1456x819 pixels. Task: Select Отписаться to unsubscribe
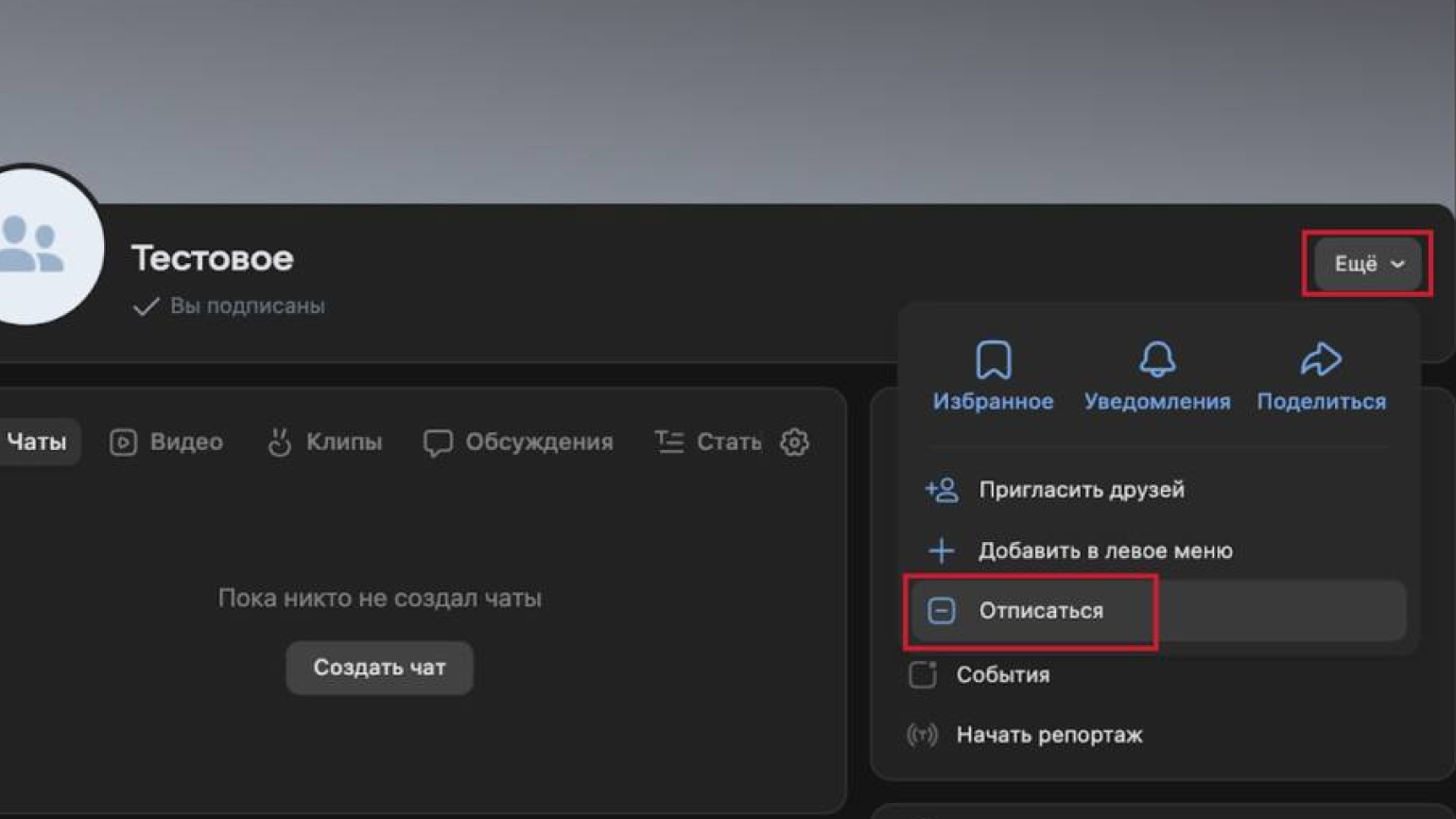1158,611
